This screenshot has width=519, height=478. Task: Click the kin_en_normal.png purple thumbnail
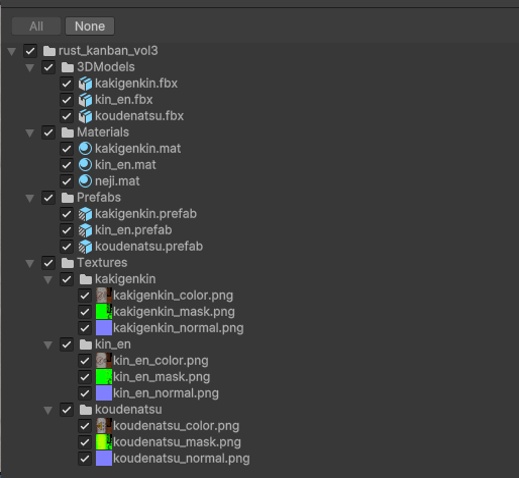pyautogui.click(x=104, y=393)
